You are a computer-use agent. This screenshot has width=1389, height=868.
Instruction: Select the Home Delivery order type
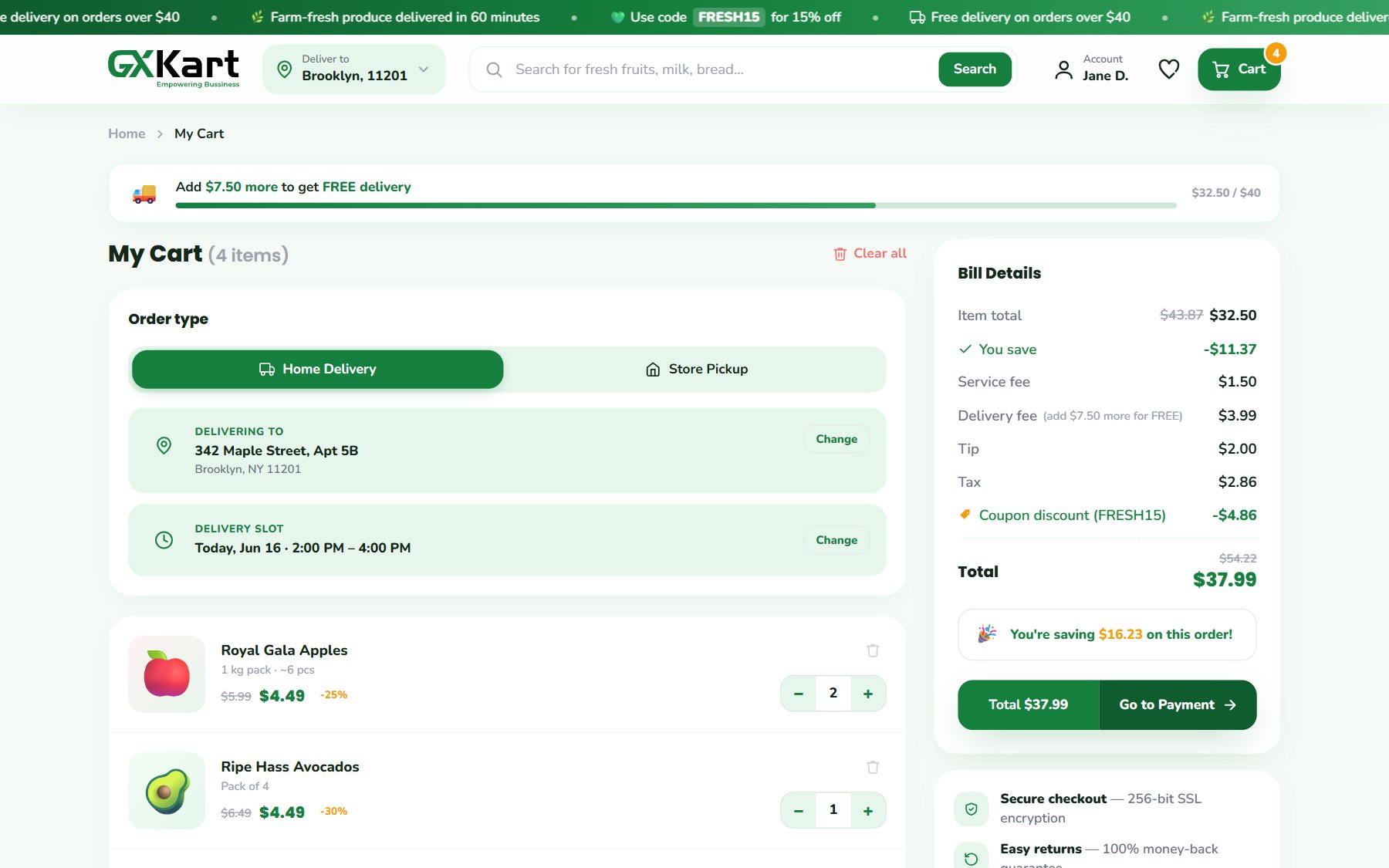tap(317, 369)
